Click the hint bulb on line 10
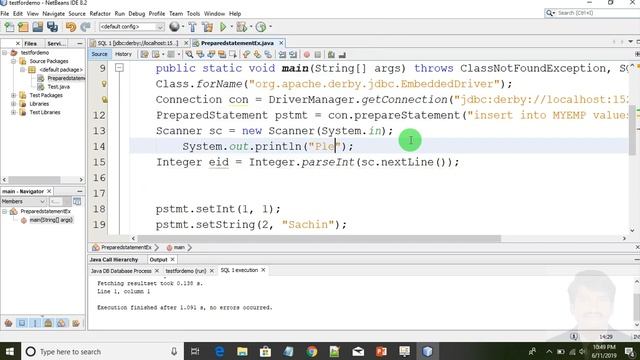640x360 pixels. (x=104, y=84)
